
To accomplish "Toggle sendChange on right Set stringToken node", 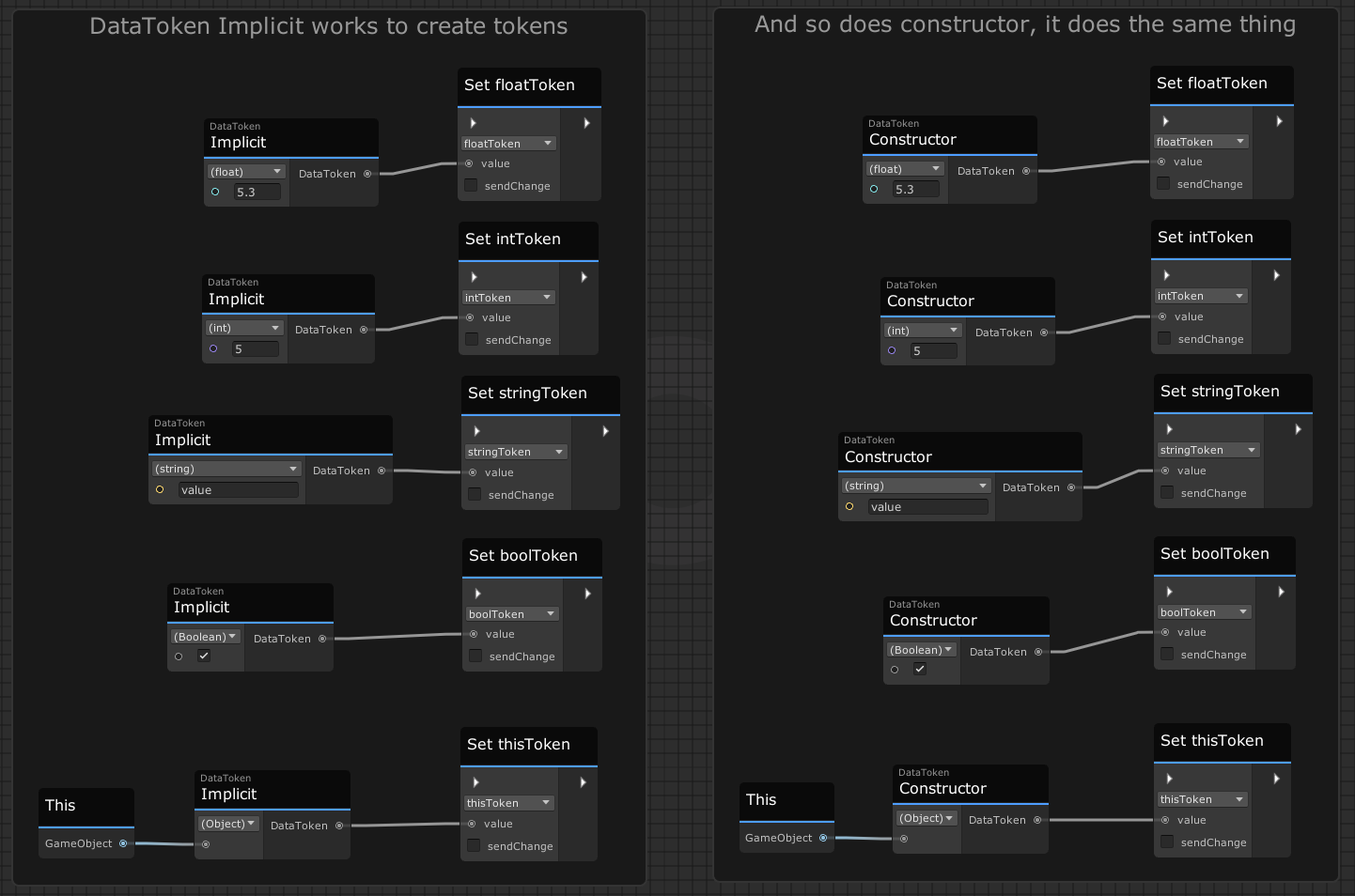I will pos(1167,492).
